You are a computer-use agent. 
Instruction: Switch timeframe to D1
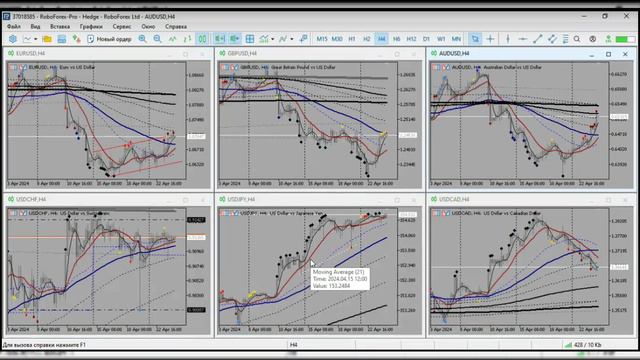point(426,39)
